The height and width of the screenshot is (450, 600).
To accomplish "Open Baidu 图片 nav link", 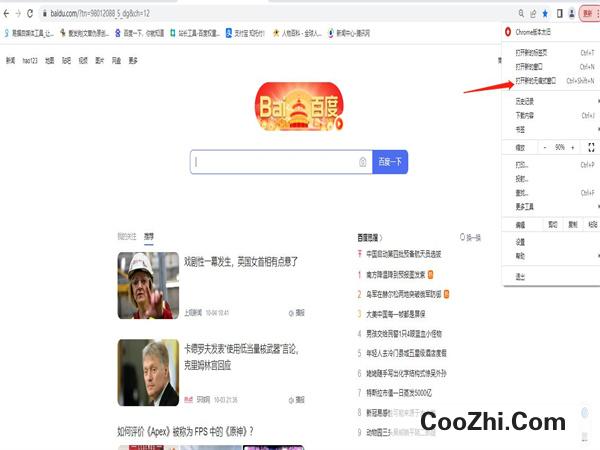I will [x=99, y=60].
